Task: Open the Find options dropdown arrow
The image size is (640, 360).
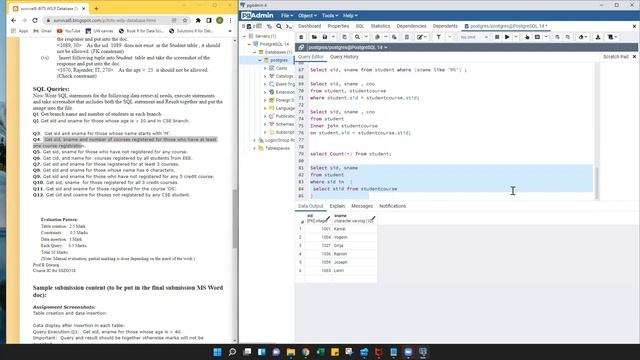Action: 366,37
